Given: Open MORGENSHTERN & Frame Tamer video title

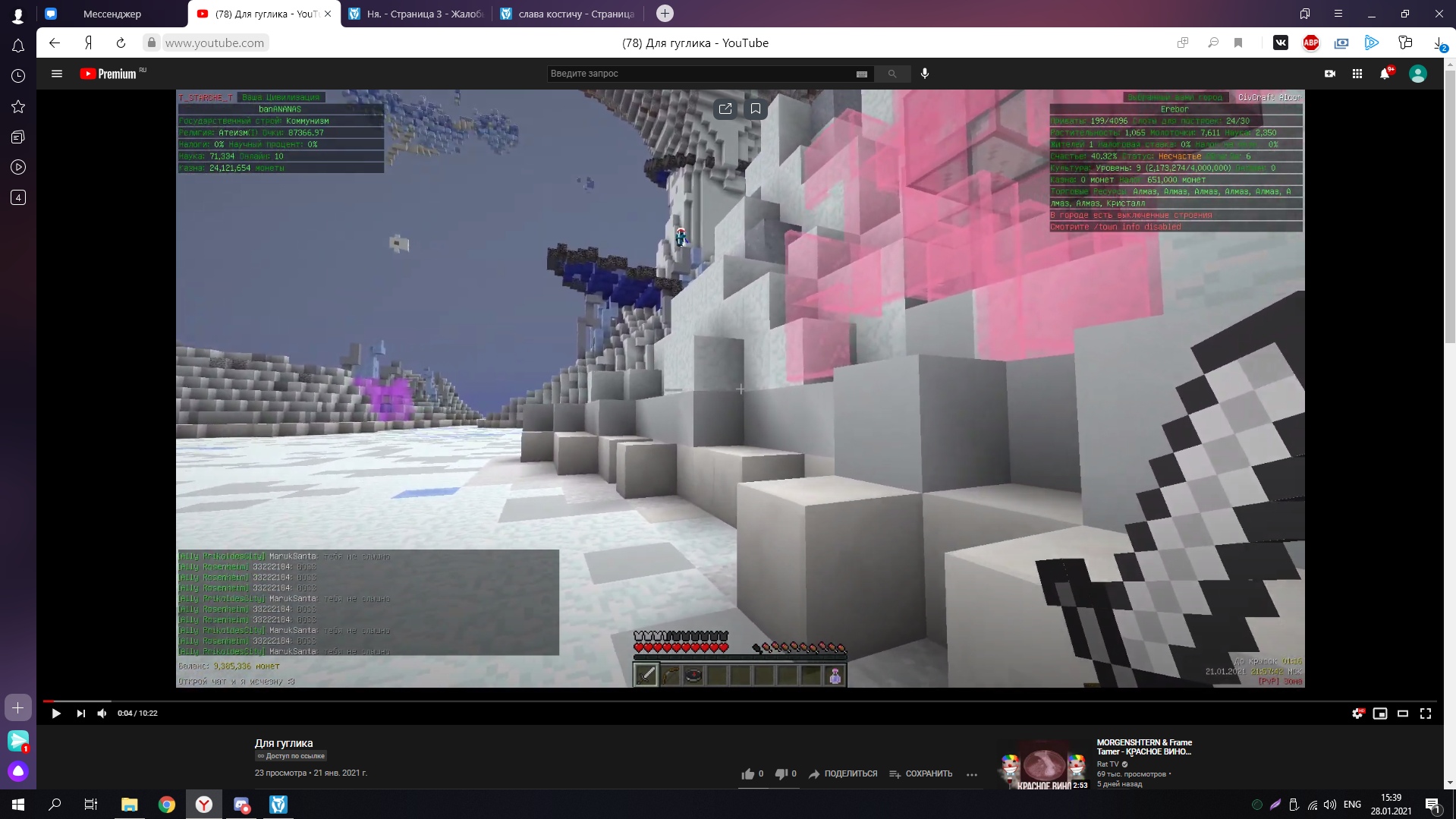Looking at the screenshot, I should [x=1144, y=747].
